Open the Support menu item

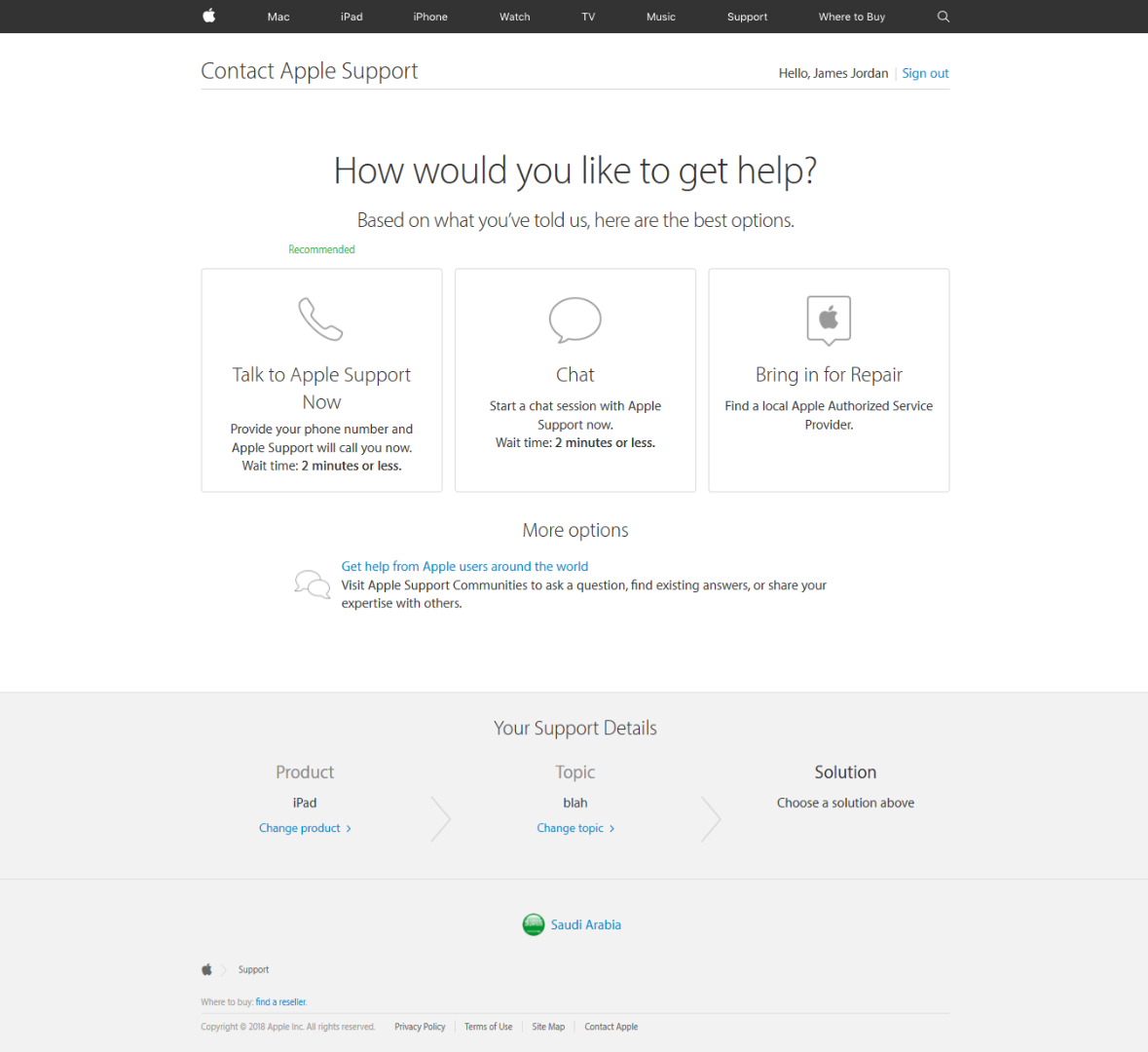click(x=748, y=17)
